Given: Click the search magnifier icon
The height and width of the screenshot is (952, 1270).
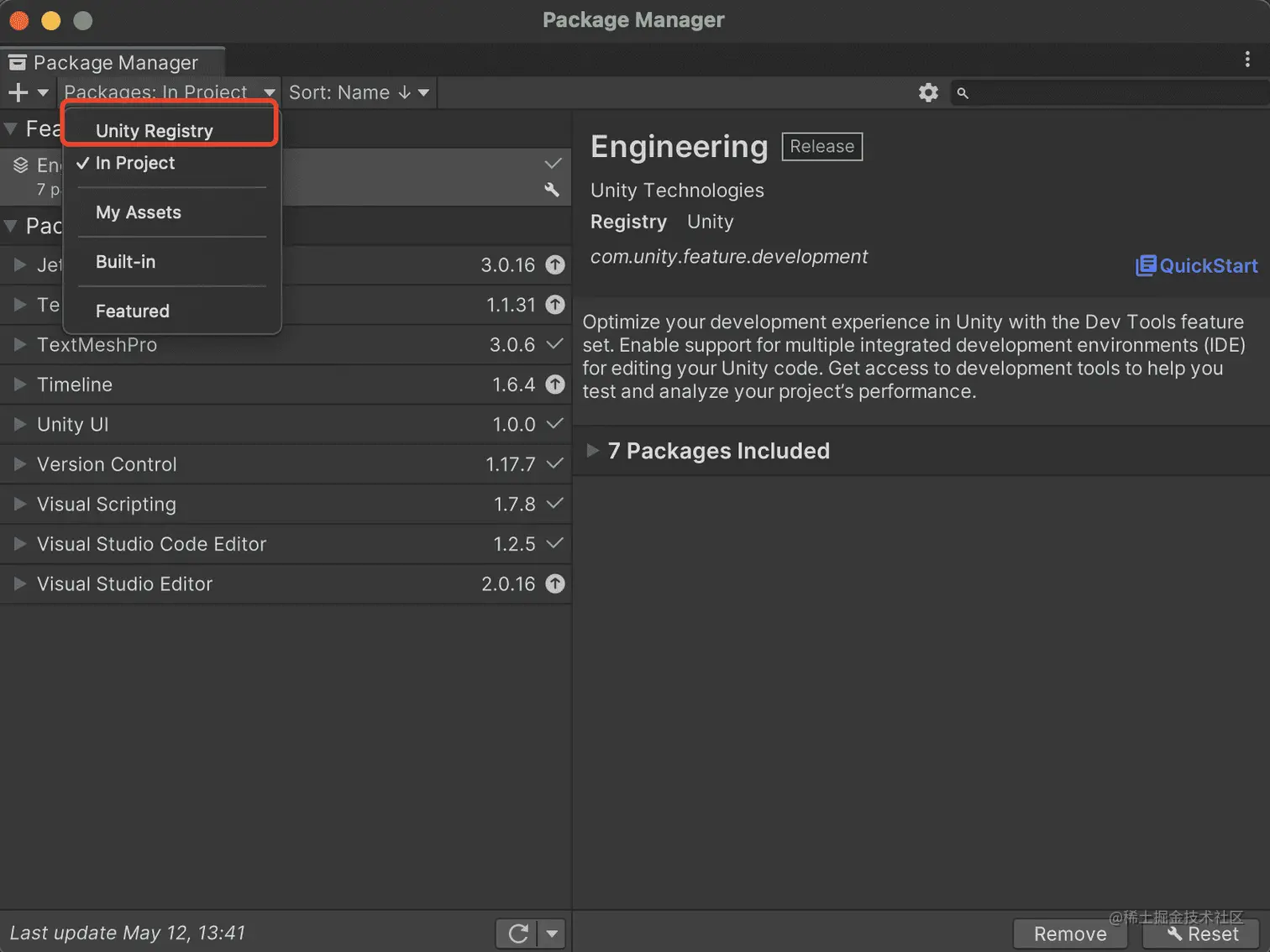Looking at the screenshot, I should pyautogui.click(x=963, y=93).
